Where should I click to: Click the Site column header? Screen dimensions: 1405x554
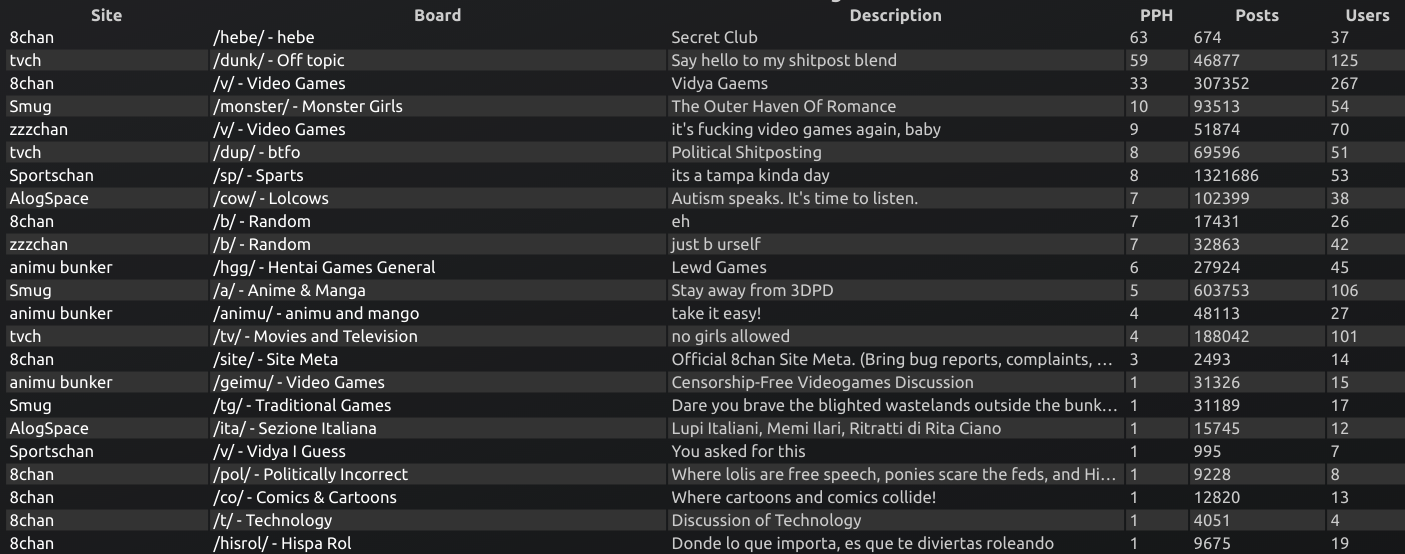106,15
